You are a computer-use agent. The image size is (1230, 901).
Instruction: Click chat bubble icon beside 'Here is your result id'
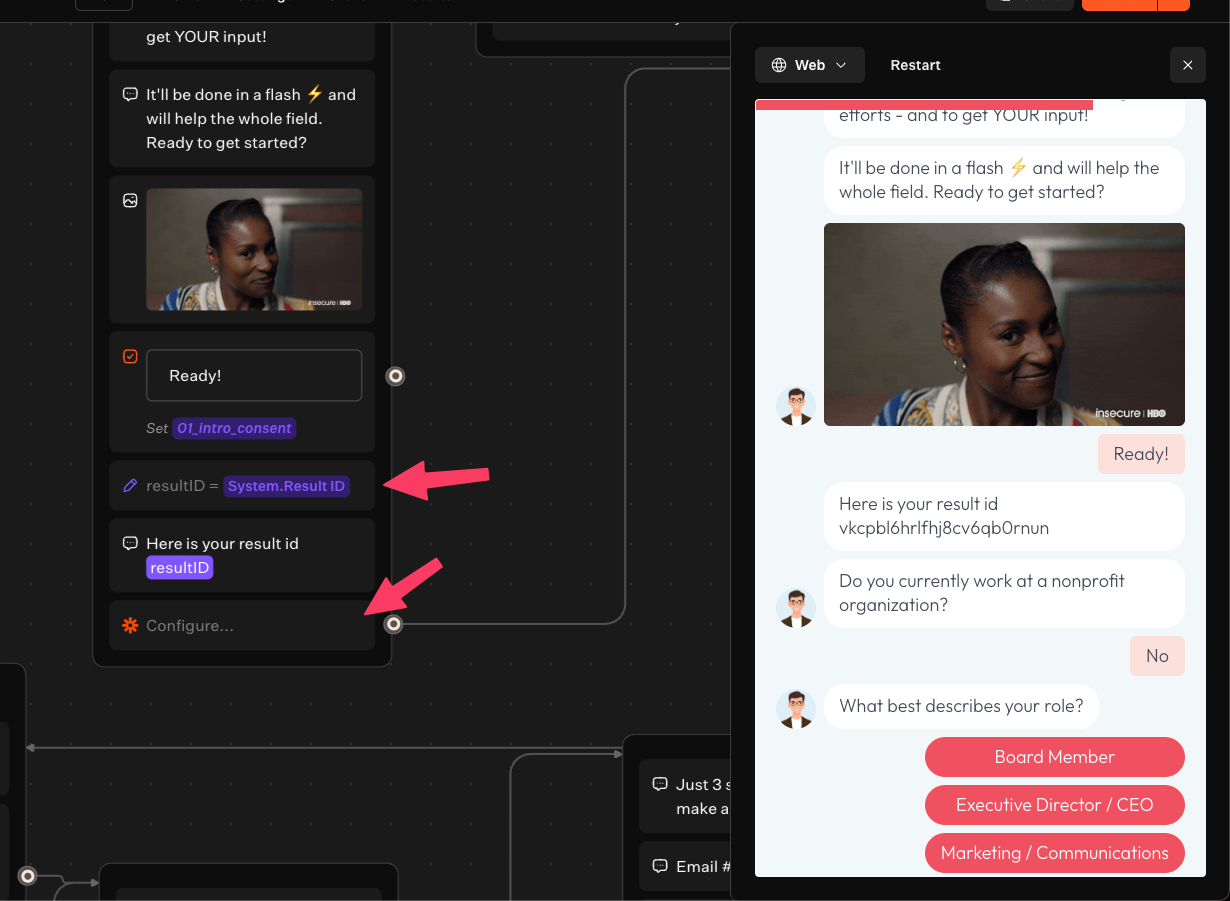pos(130,544)
